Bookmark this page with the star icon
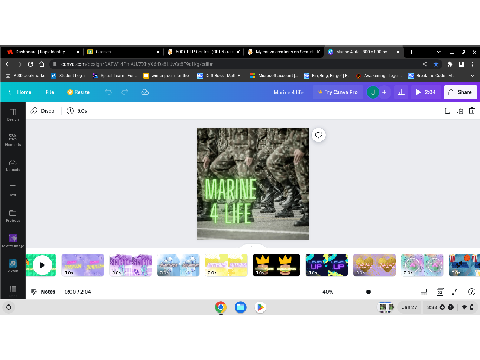480x360 pixels. (436, 64)
